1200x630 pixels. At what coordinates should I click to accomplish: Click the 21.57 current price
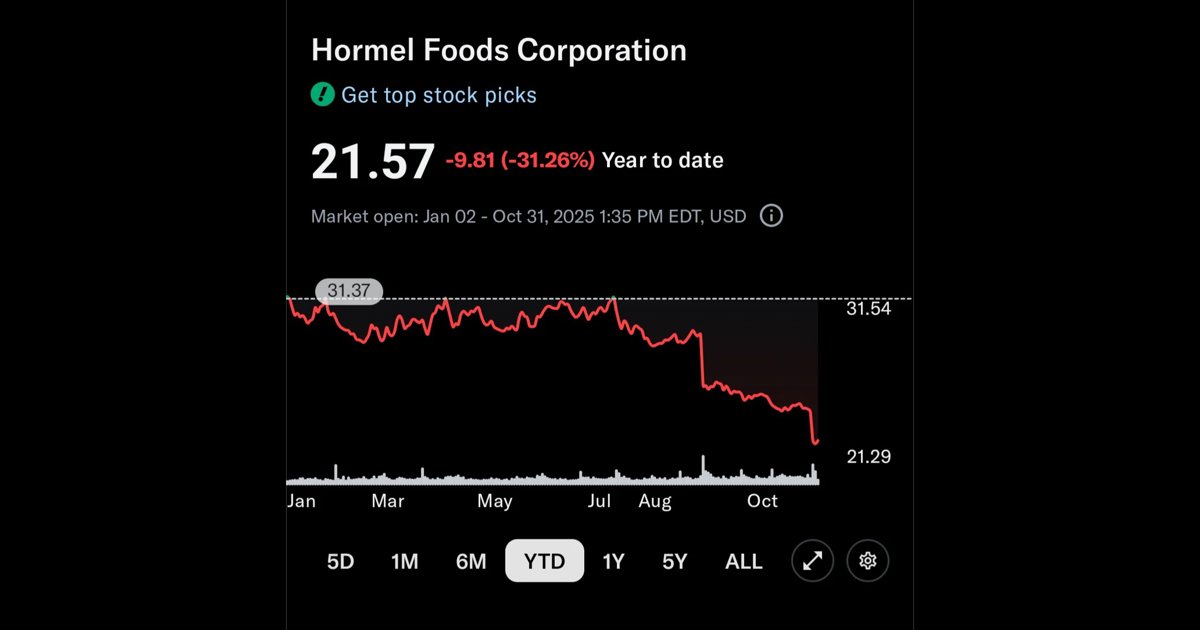[x=372, y=161]
